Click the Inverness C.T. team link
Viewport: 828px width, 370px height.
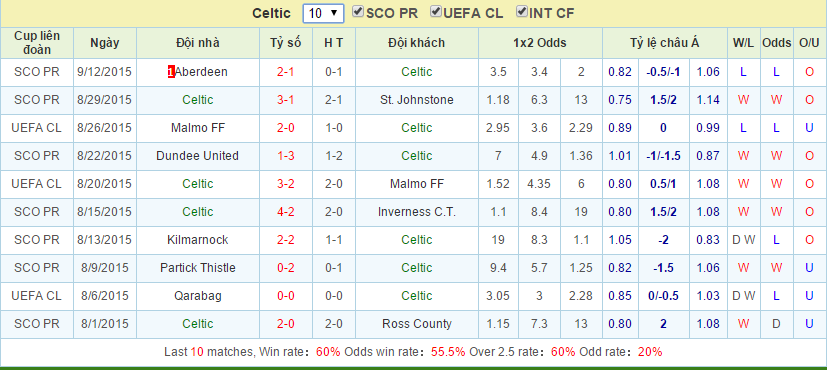coord(417,212)
